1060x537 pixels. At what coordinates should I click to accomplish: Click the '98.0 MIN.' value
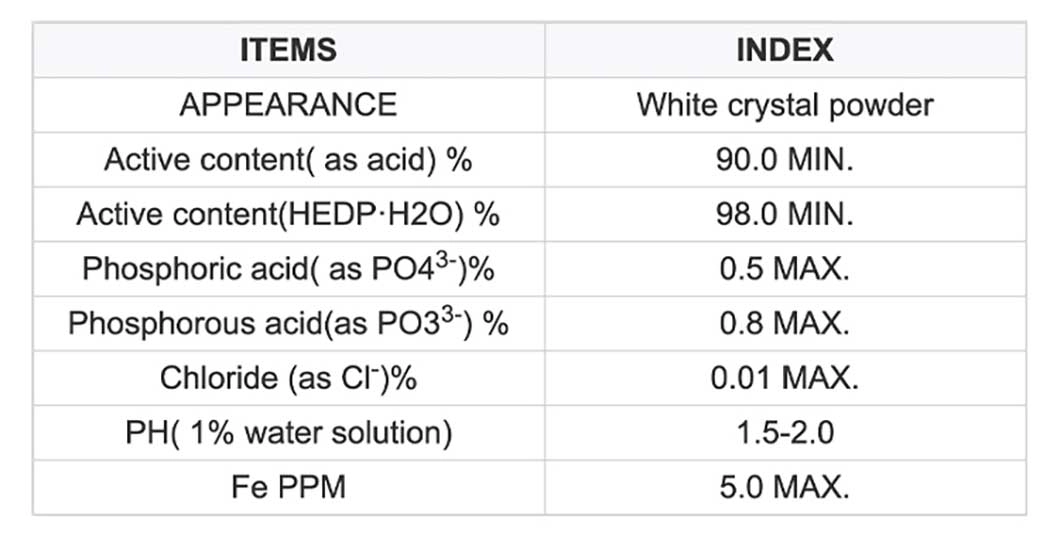click(x=784, y=214)
